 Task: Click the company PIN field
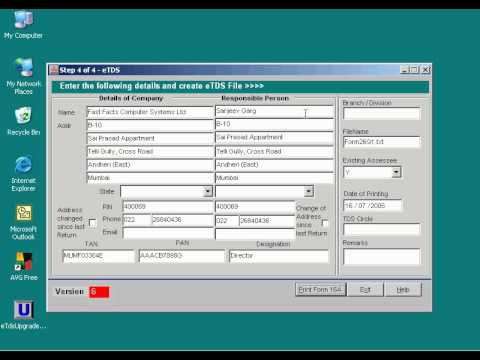[168, 207]
